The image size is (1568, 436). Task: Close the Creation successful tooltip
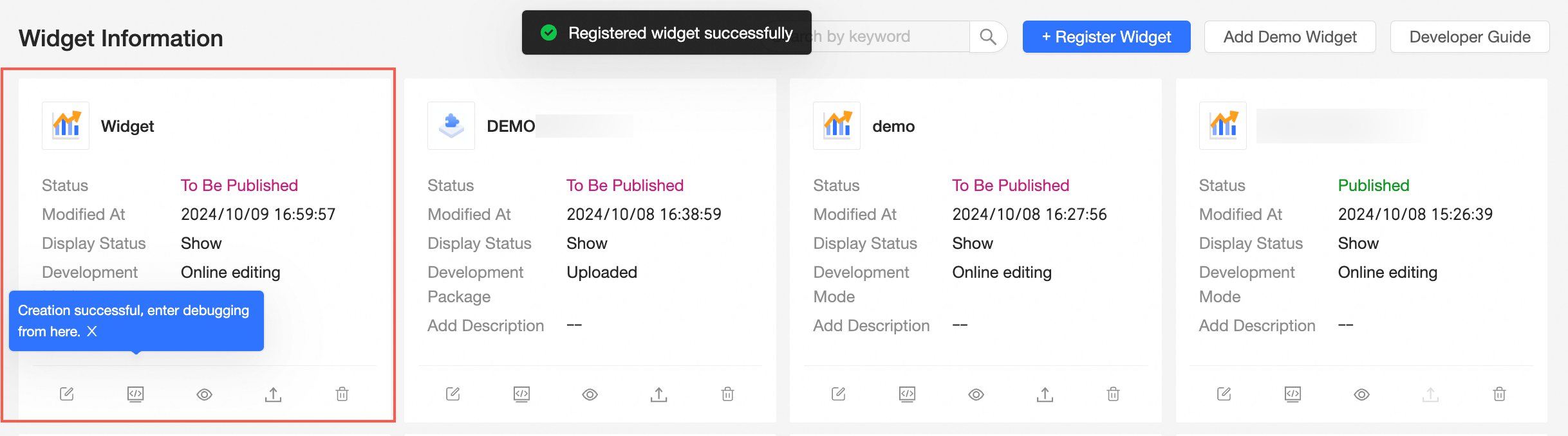[92, 331]
